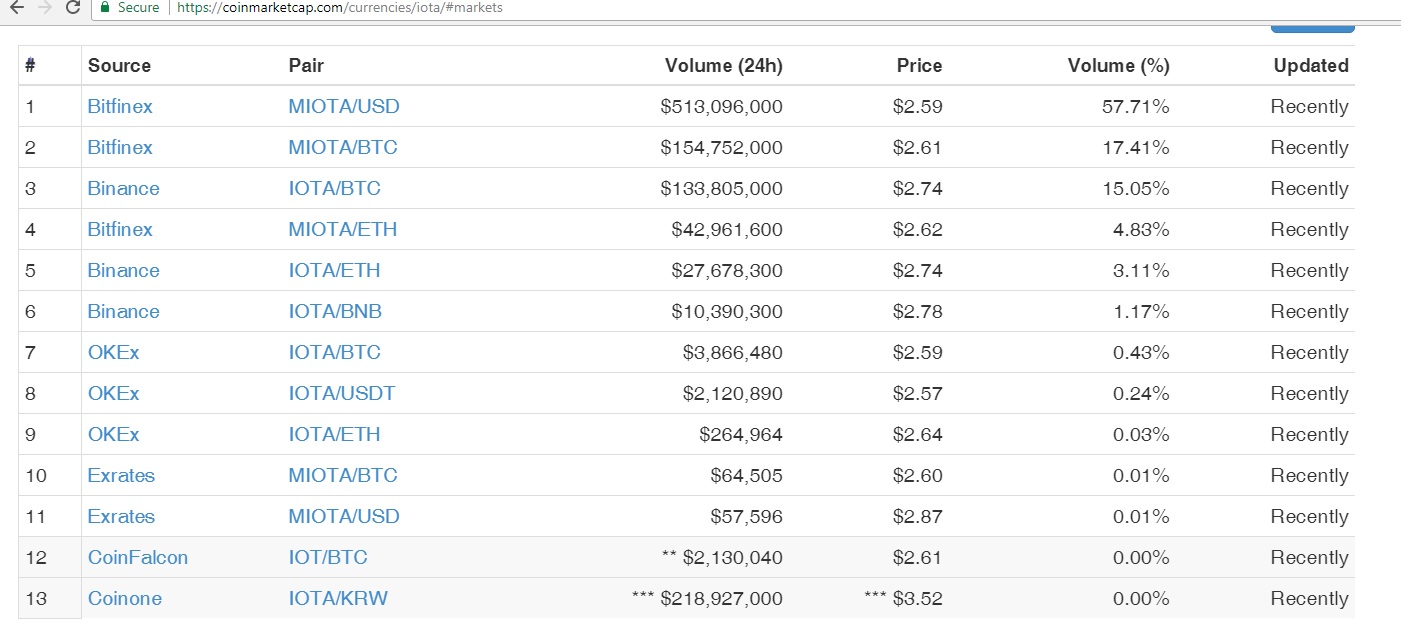Select the $57,596 volume value
Image resolution: width=1401 pixels, height=629 pixels.
[x=746, y=516]
